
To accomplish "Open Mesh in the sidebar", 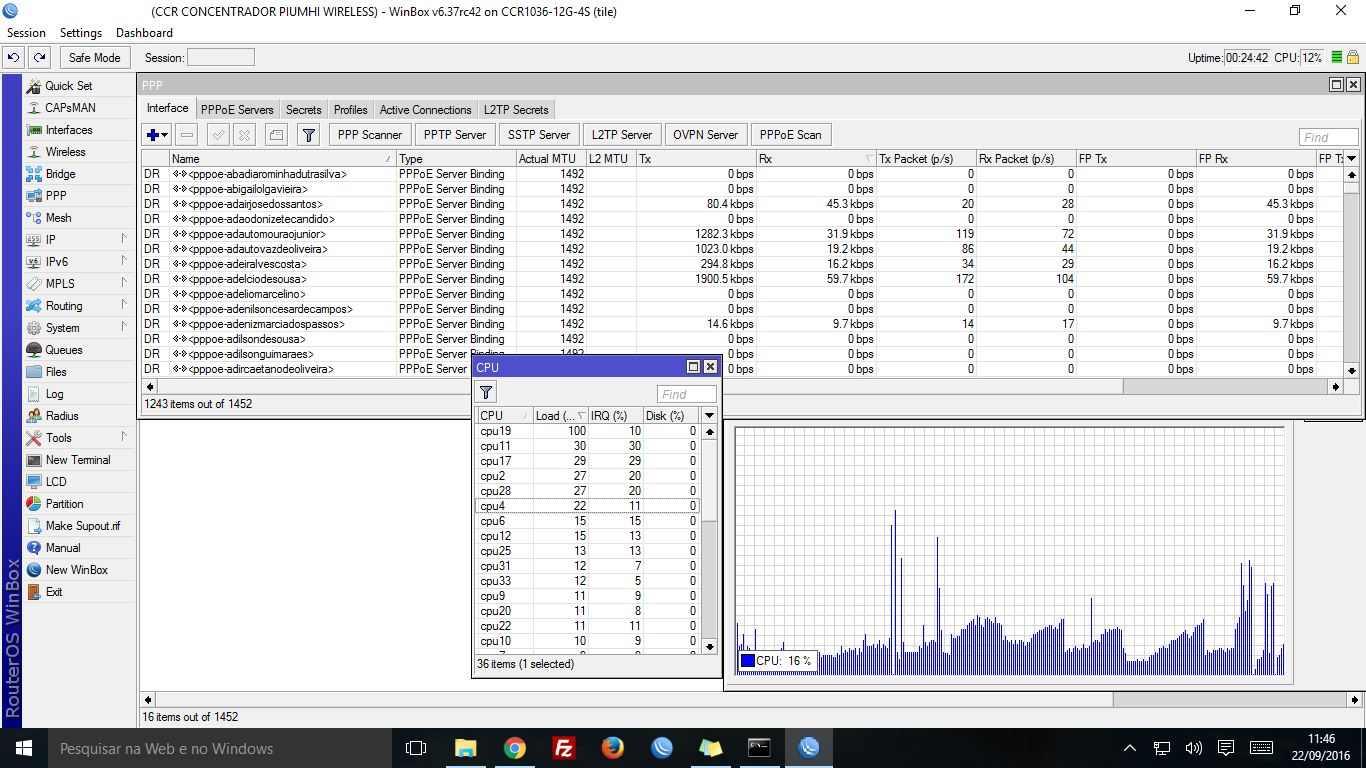I will pos(58,218).
